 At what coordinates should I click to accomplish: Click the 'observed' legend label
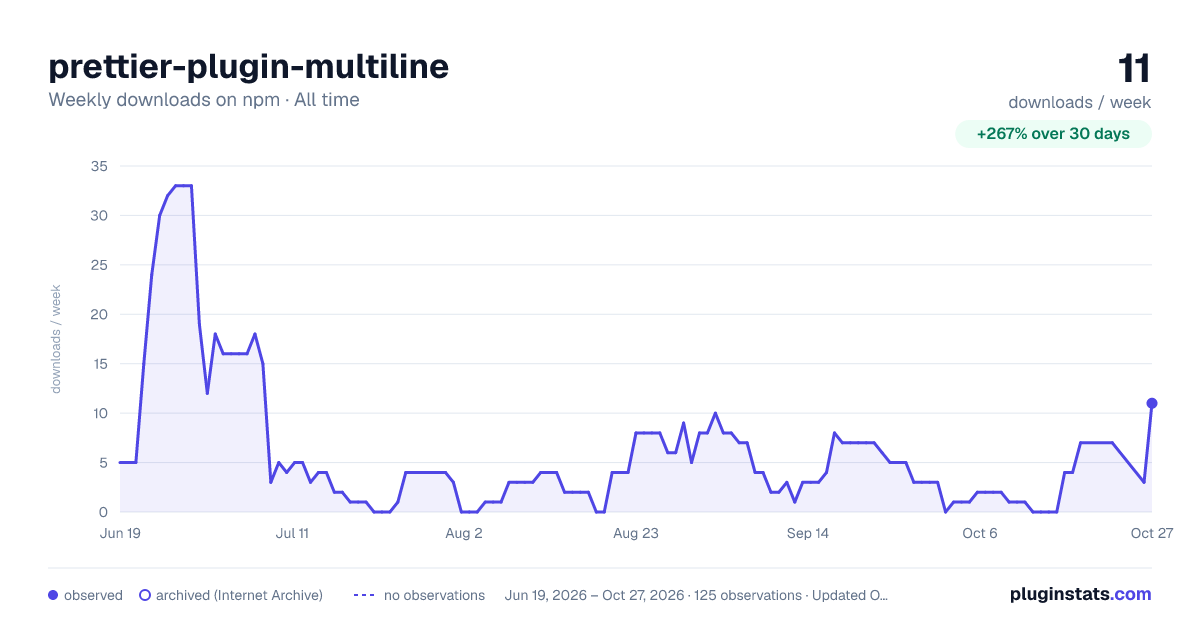pos(93,595)
